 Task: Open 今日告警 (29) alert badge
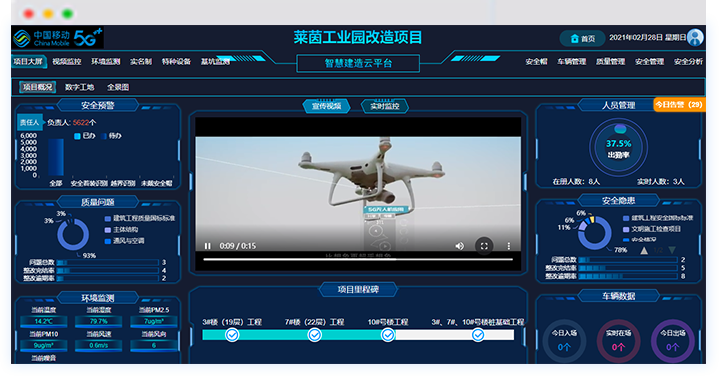[x=679, y=105]
